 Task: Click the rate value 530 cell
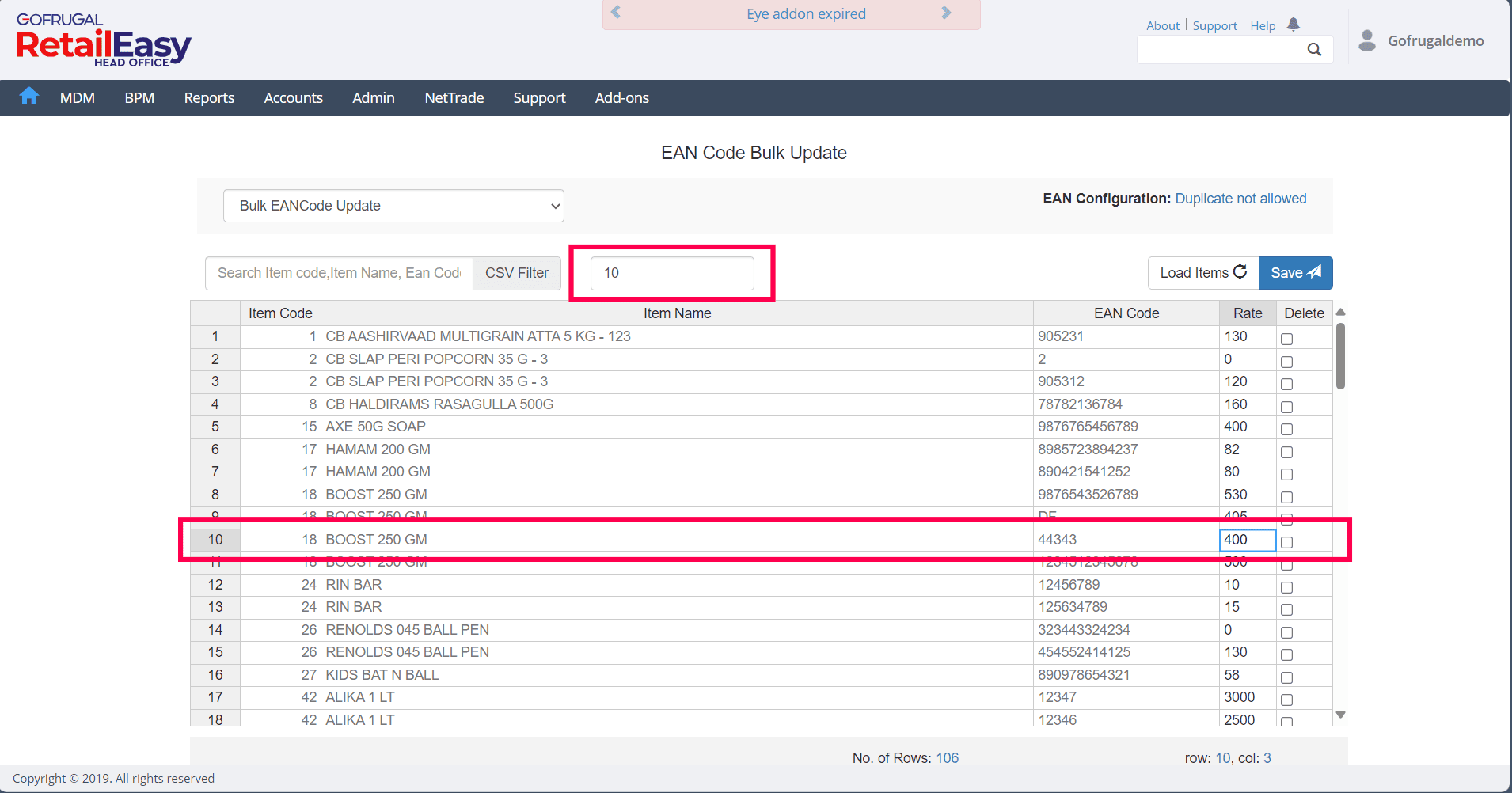pos(1248,495)
